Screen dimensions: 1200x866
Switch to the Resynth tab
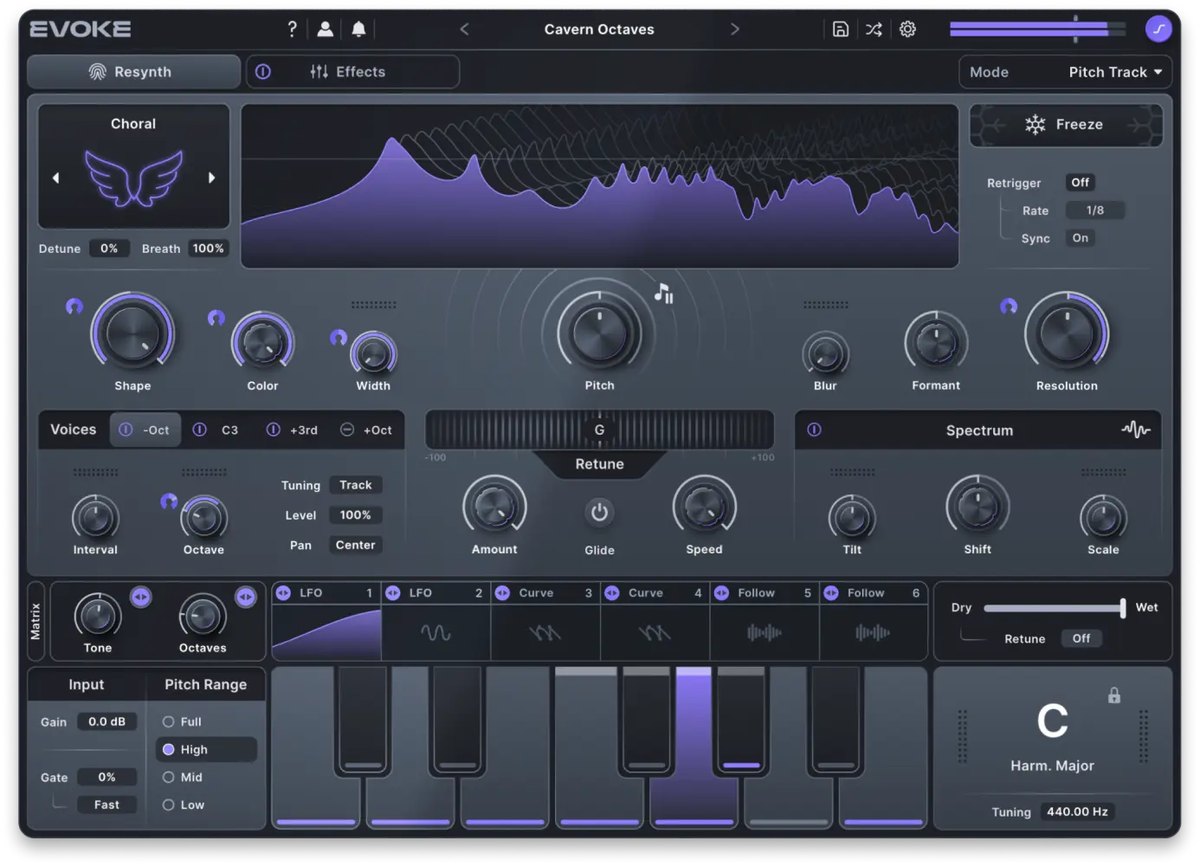click(133, 72)
